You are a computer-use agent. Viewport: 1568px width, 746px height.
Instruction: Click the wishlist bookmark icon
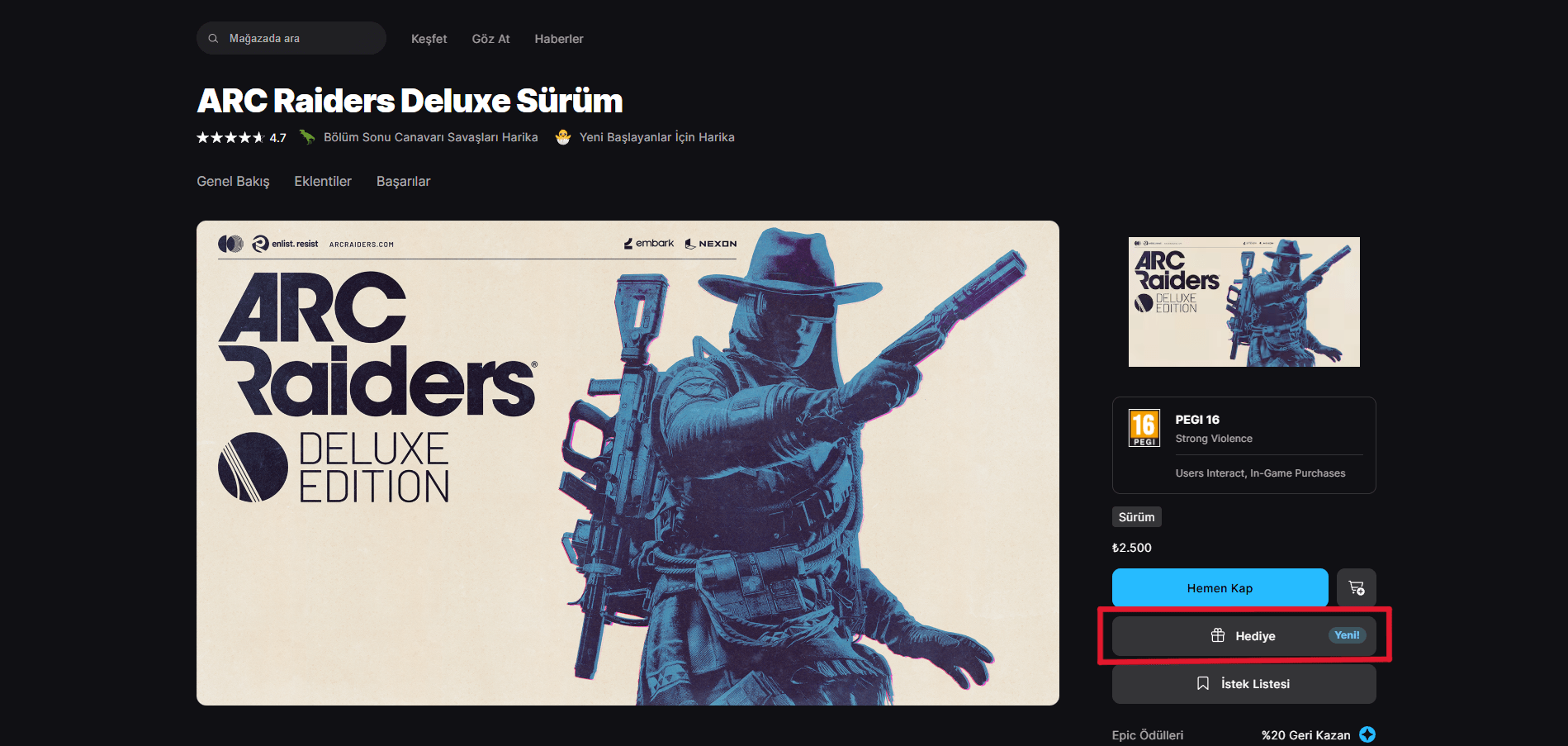[1203, 683]
